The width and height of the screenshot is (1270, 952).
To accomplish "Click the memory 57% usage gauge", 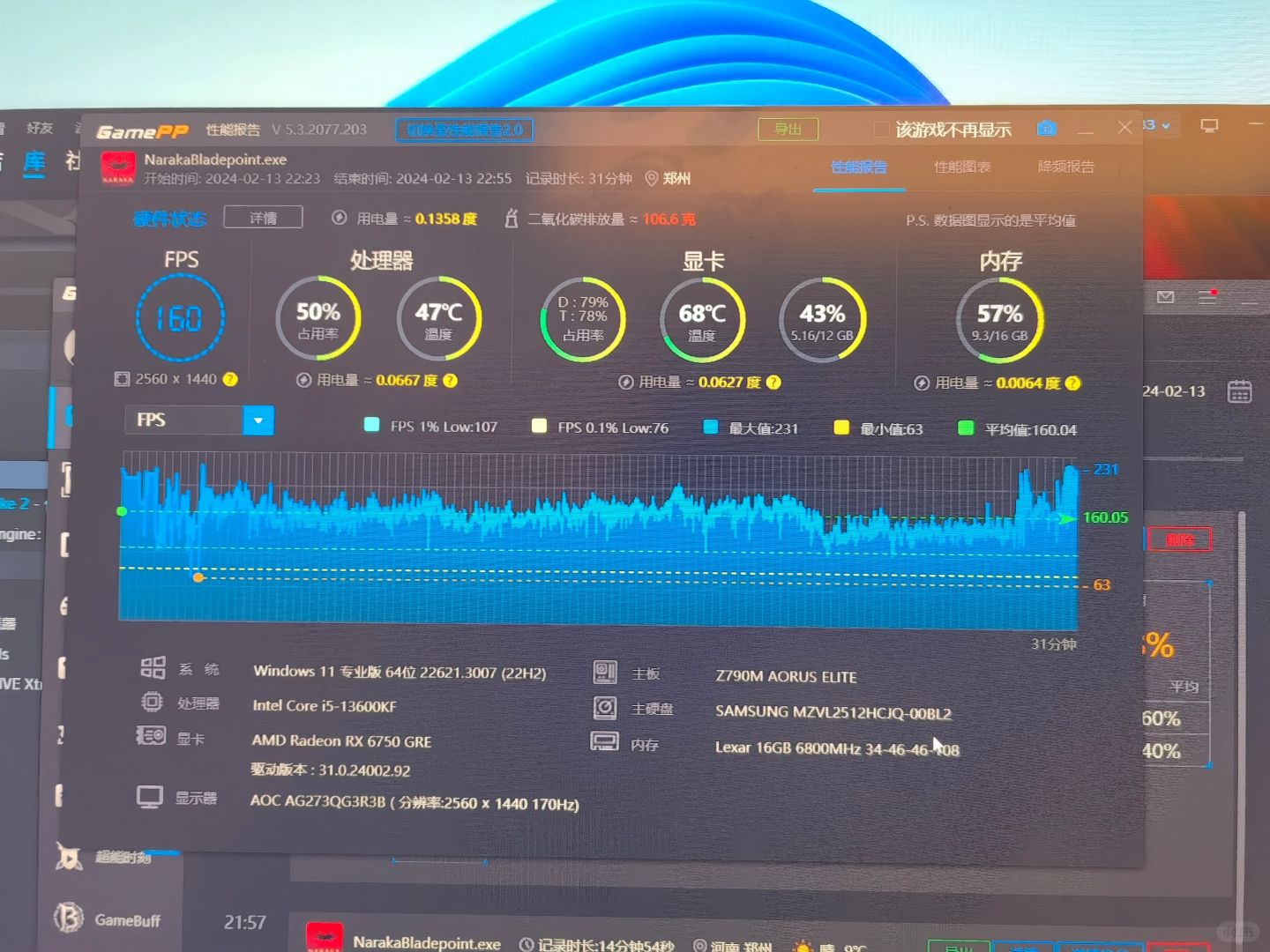I will (x=1000, y=321).
